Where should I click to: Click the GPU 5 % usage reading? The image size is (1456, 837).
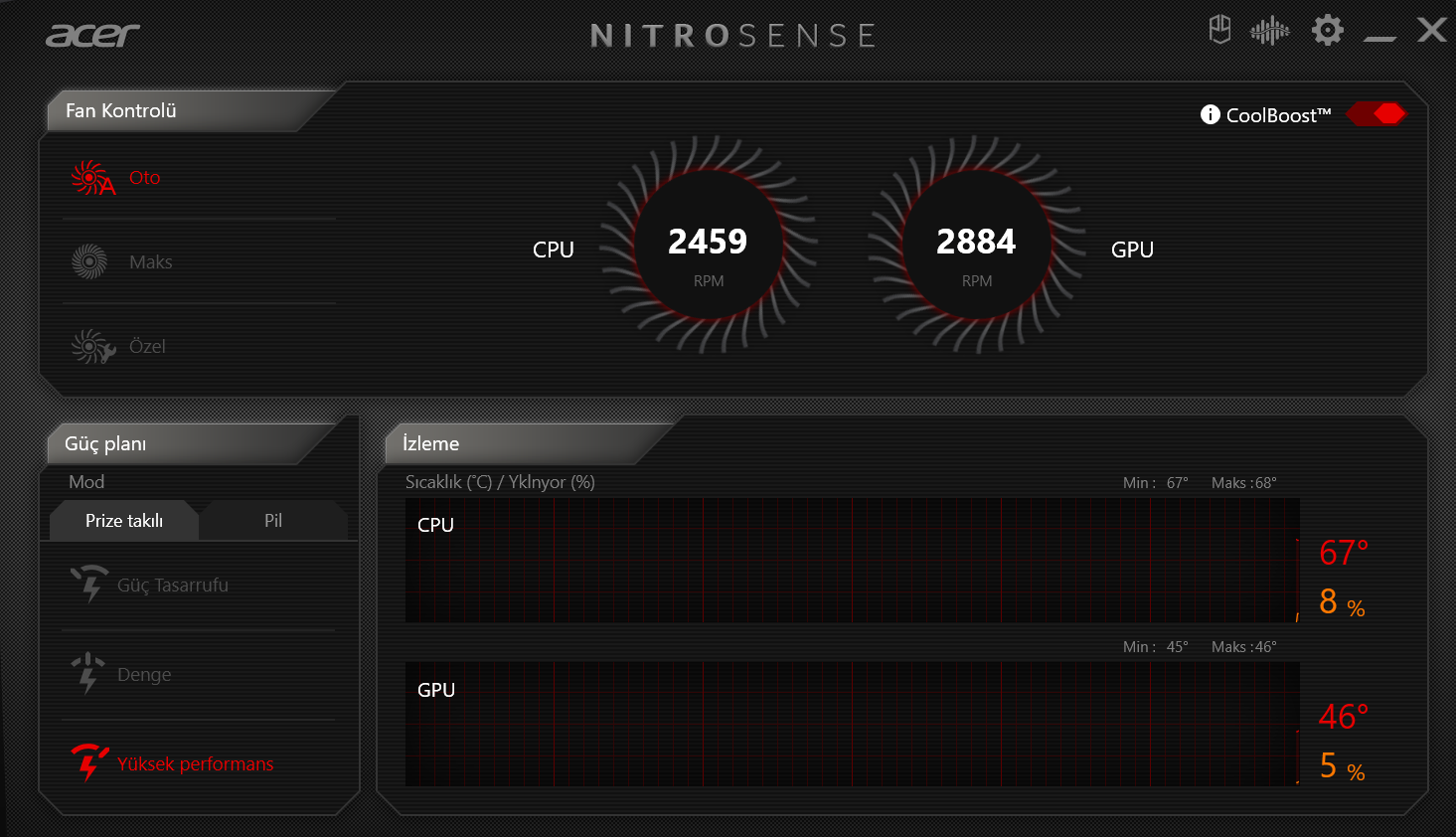1342,766
